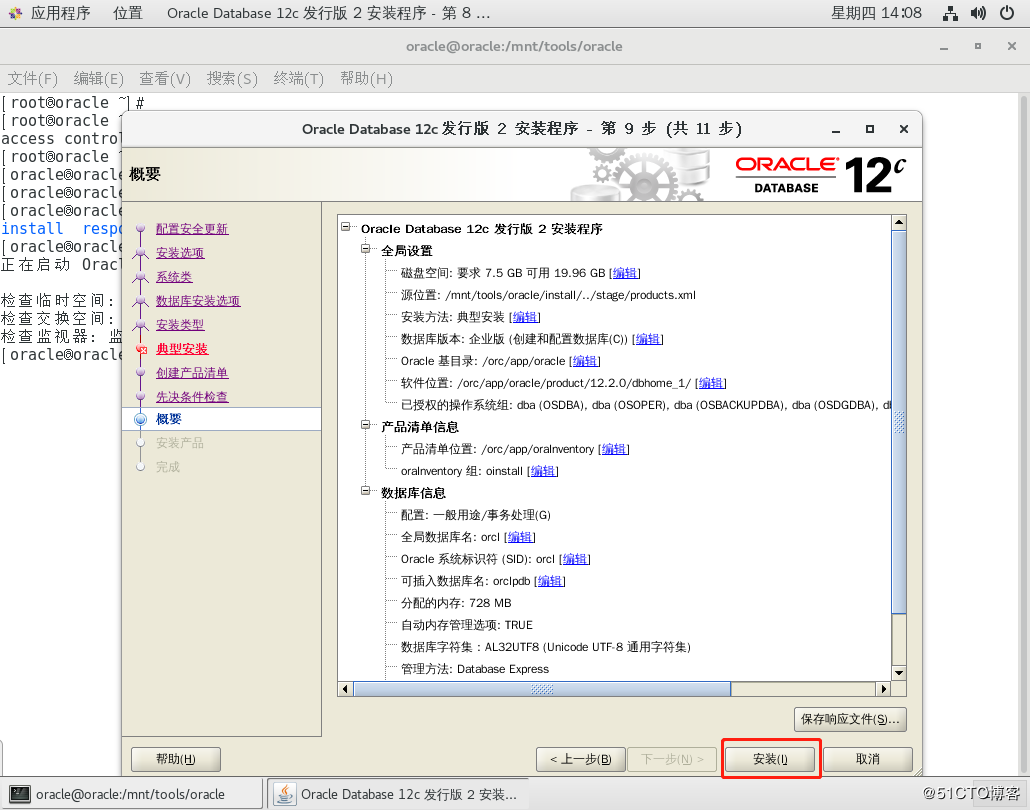Minimize the terminal window

click(x=944, y=47)
